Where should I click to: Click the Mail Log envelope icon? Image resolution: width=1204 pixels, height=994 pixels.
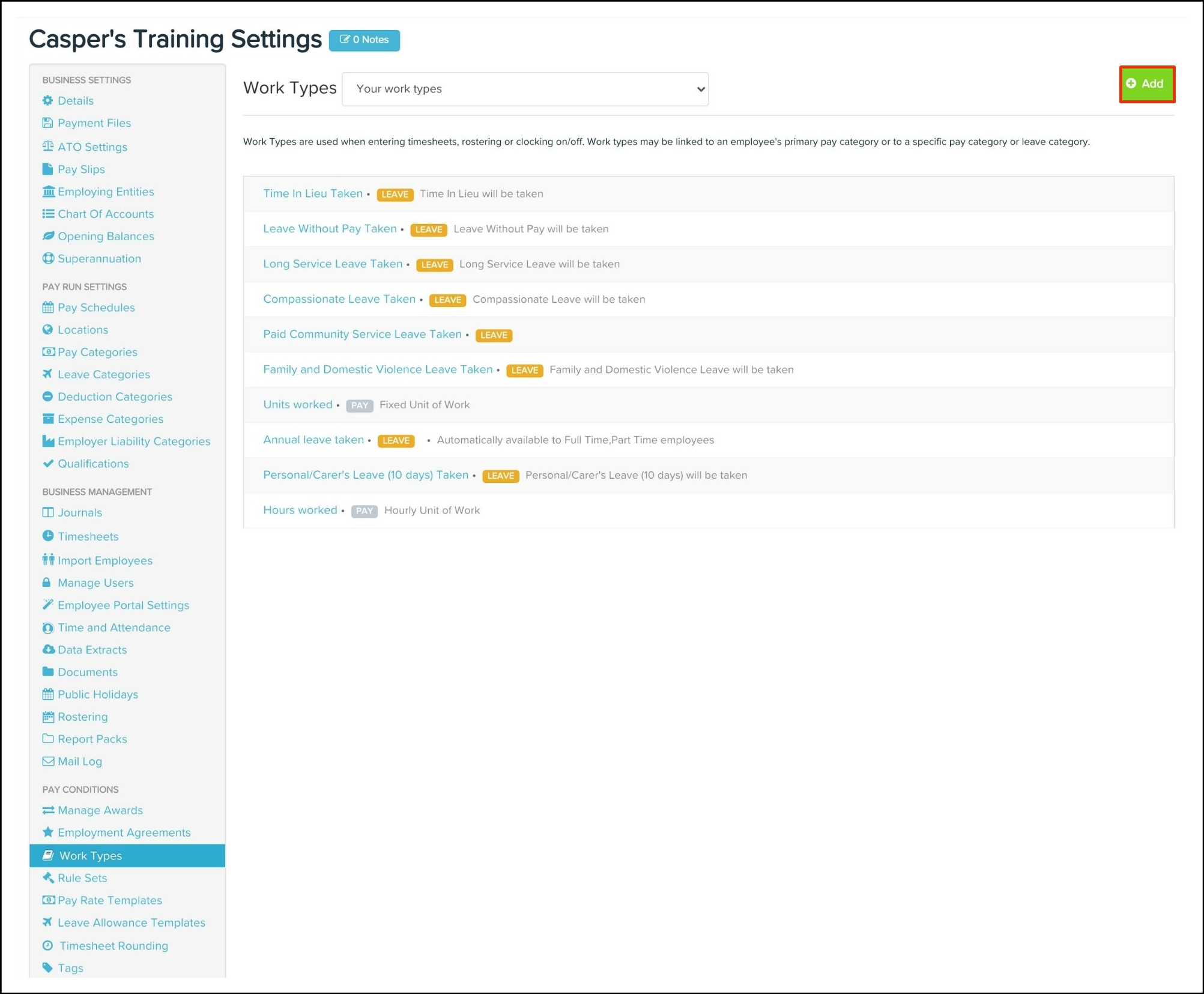(48, 761)
